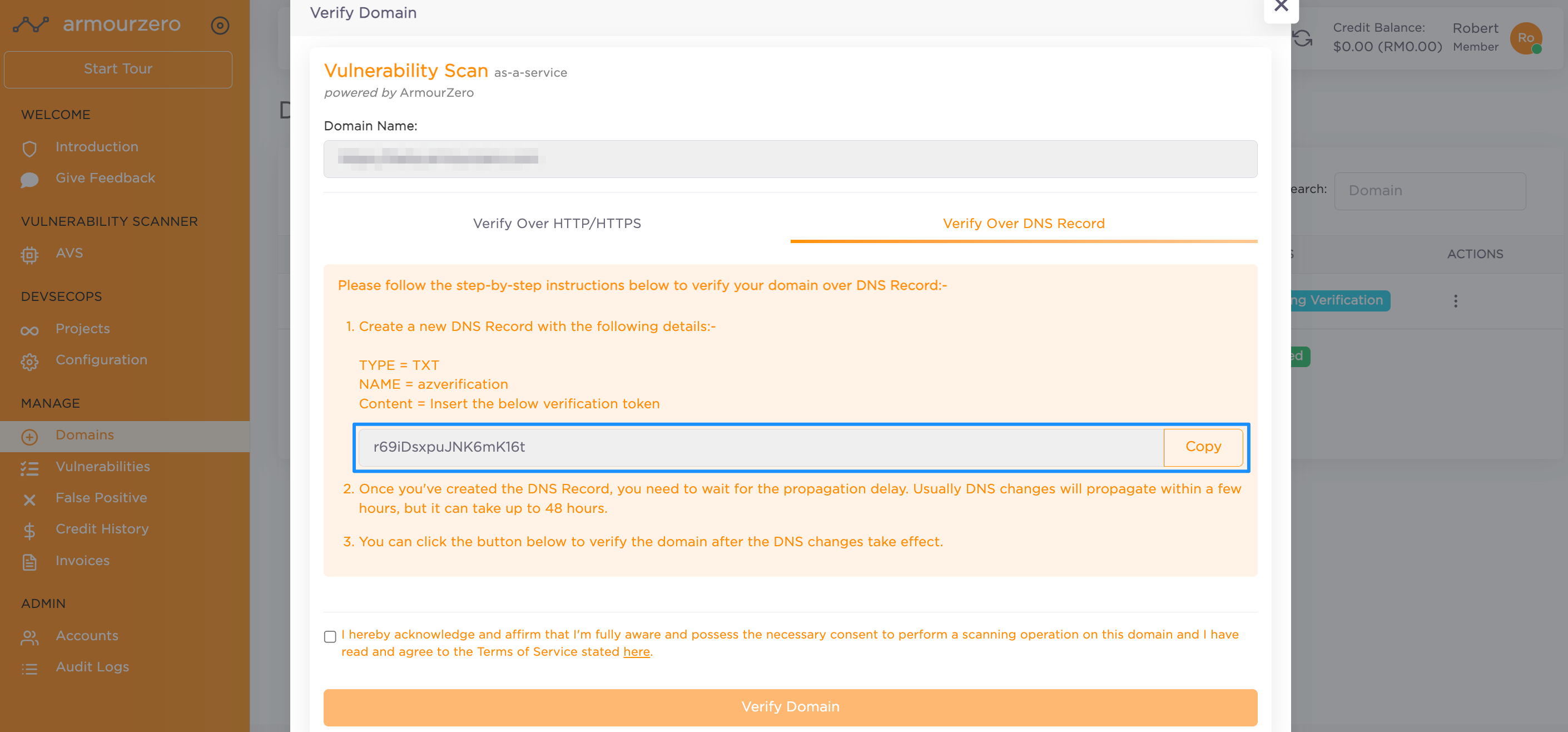Click the armourzero logo icon
The width and height of the screenshot is (1568, 732).
click(31, 24)
